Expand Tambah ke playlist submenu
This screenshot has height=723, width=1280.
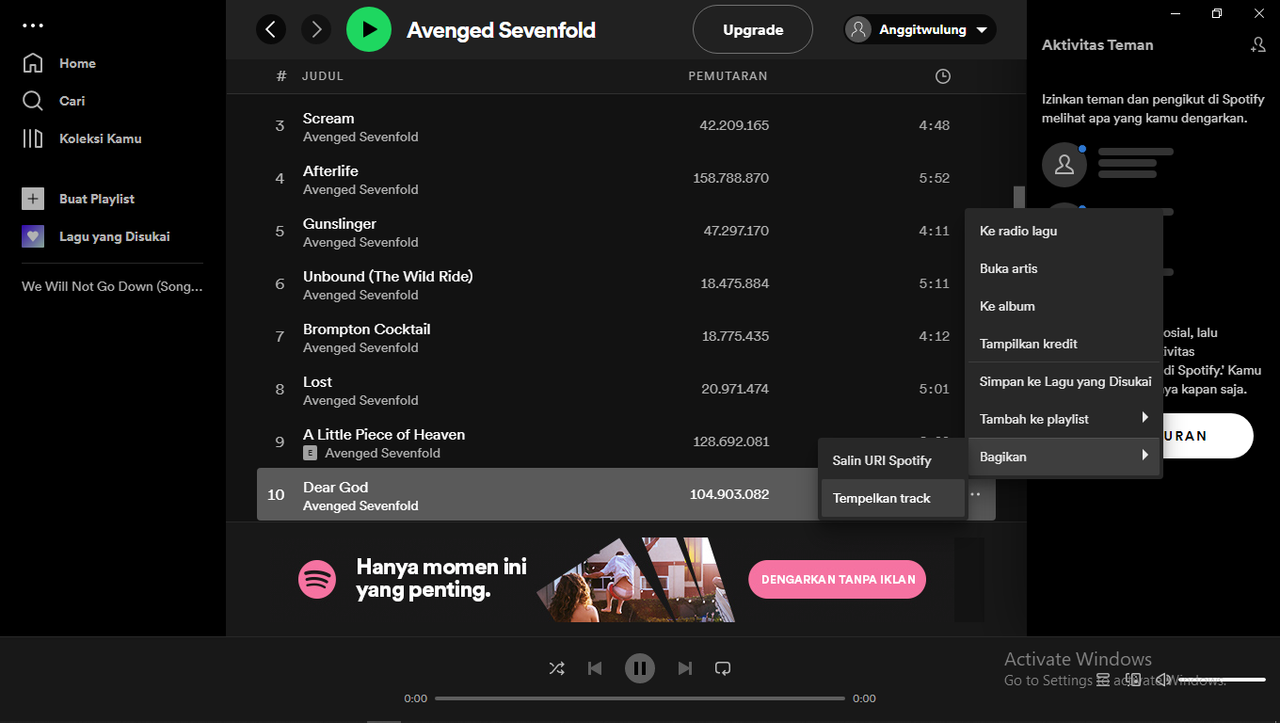1064,419
